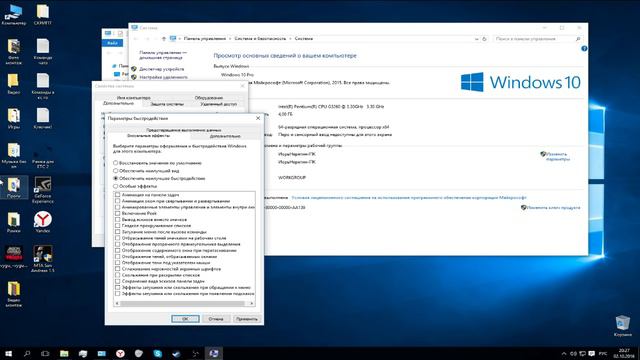Enable 'Вывод эскизов вместо значков' checkbox
Screen dimensions: 640x360
[118, 219]
